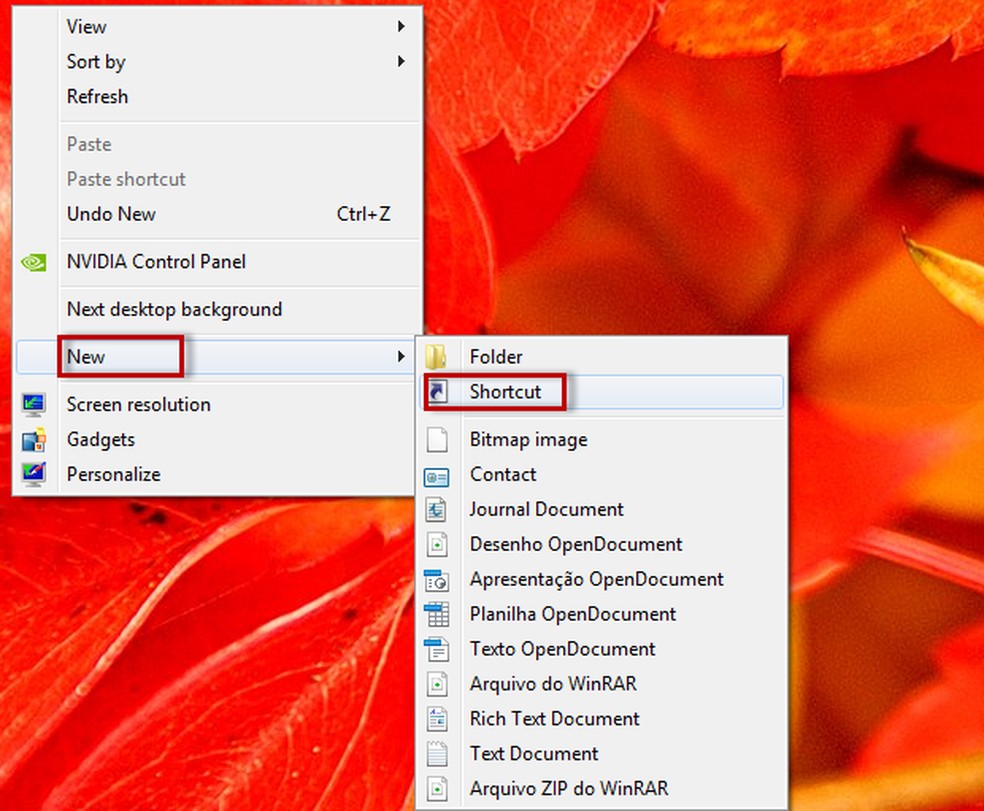This screenshot has height=811, width=984.
Task: Click the NVIDIA logo icon
Action: [x=33, y=262]
